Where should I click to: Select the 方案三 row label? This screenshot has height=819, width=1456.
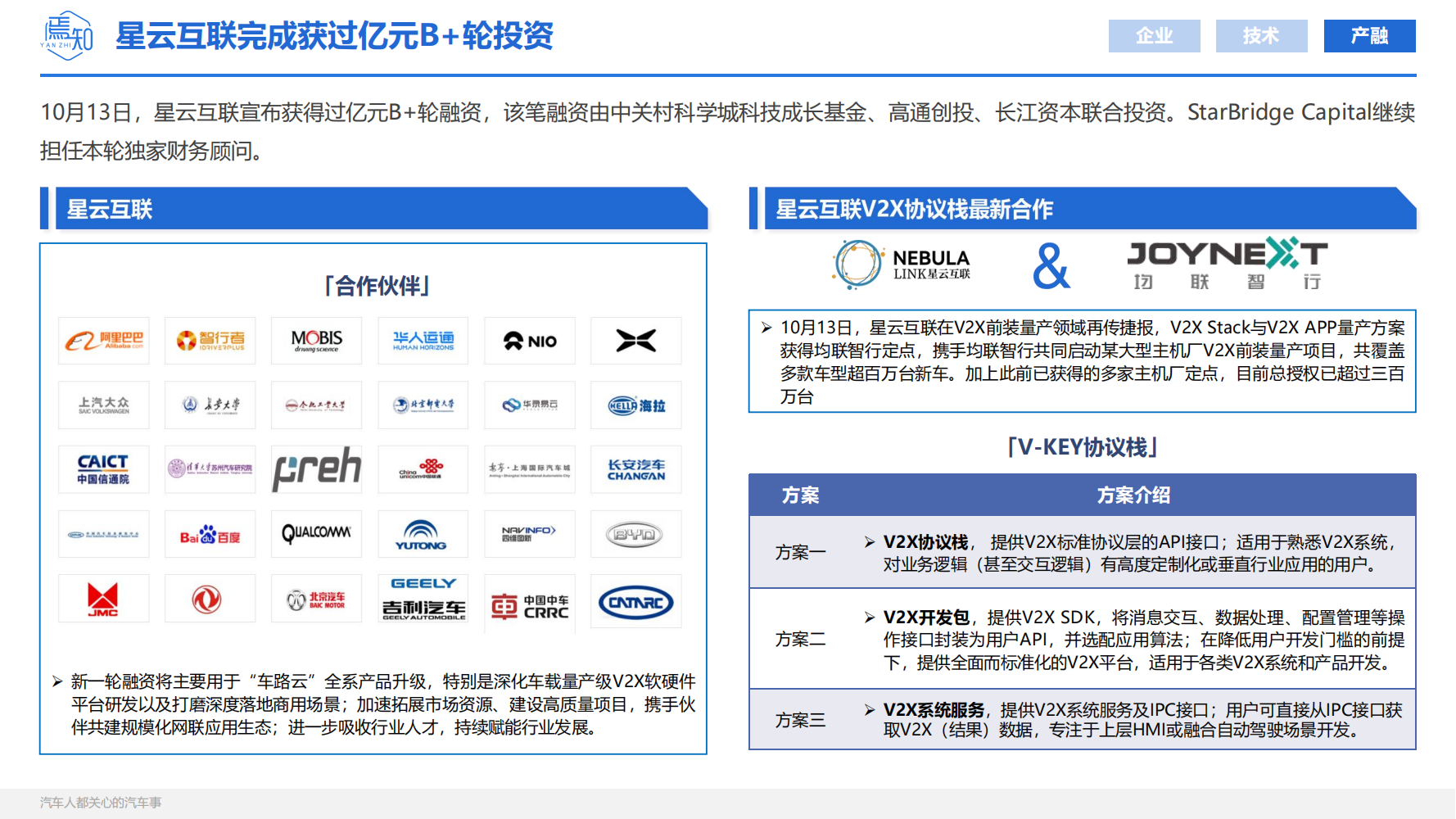[800, 720]
